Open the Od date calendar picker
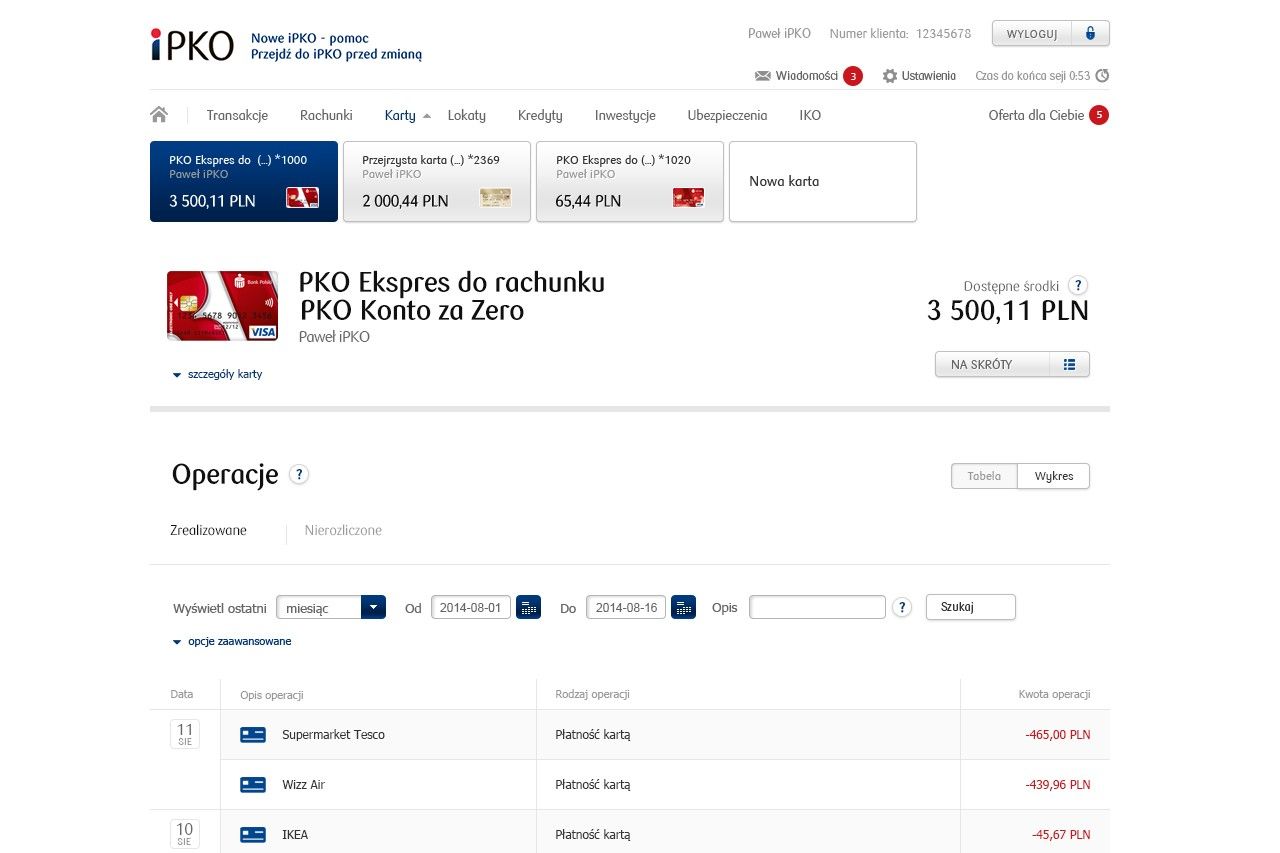 pyautogui.click(x=528, y=607)
